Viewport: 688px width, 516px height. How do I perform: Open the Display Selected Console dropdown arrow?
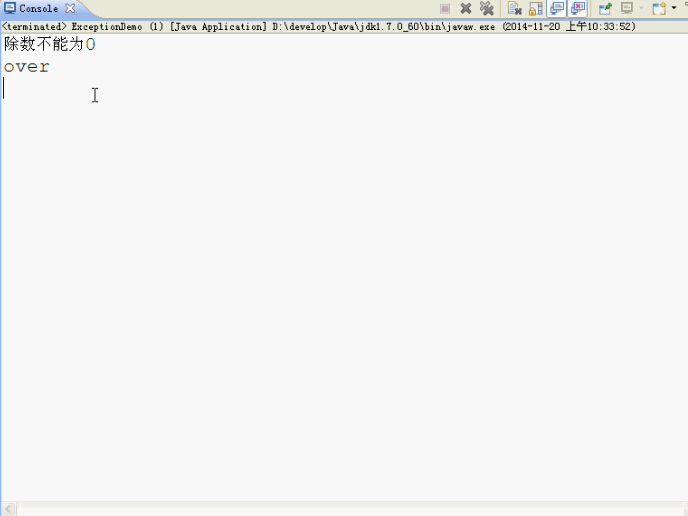(x=641, y=8)
